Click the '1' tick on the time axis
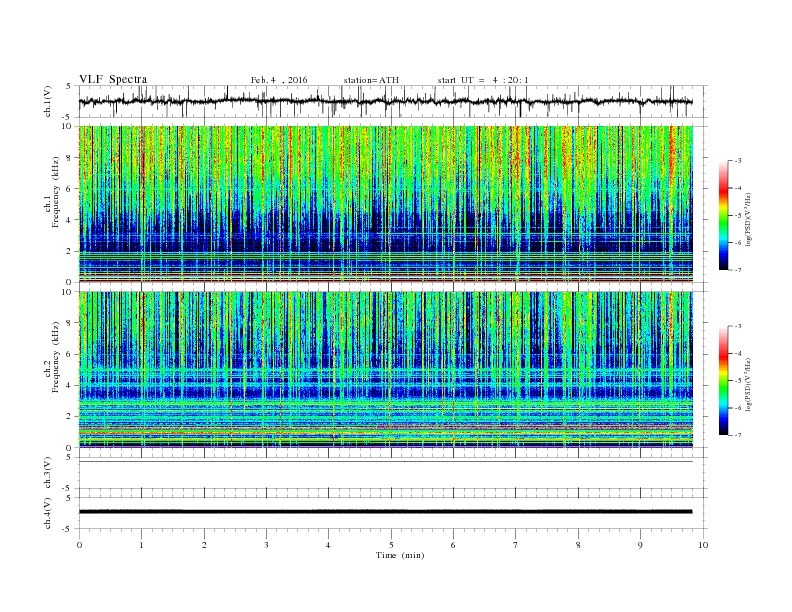792x612 pixels. pos(141,545)
